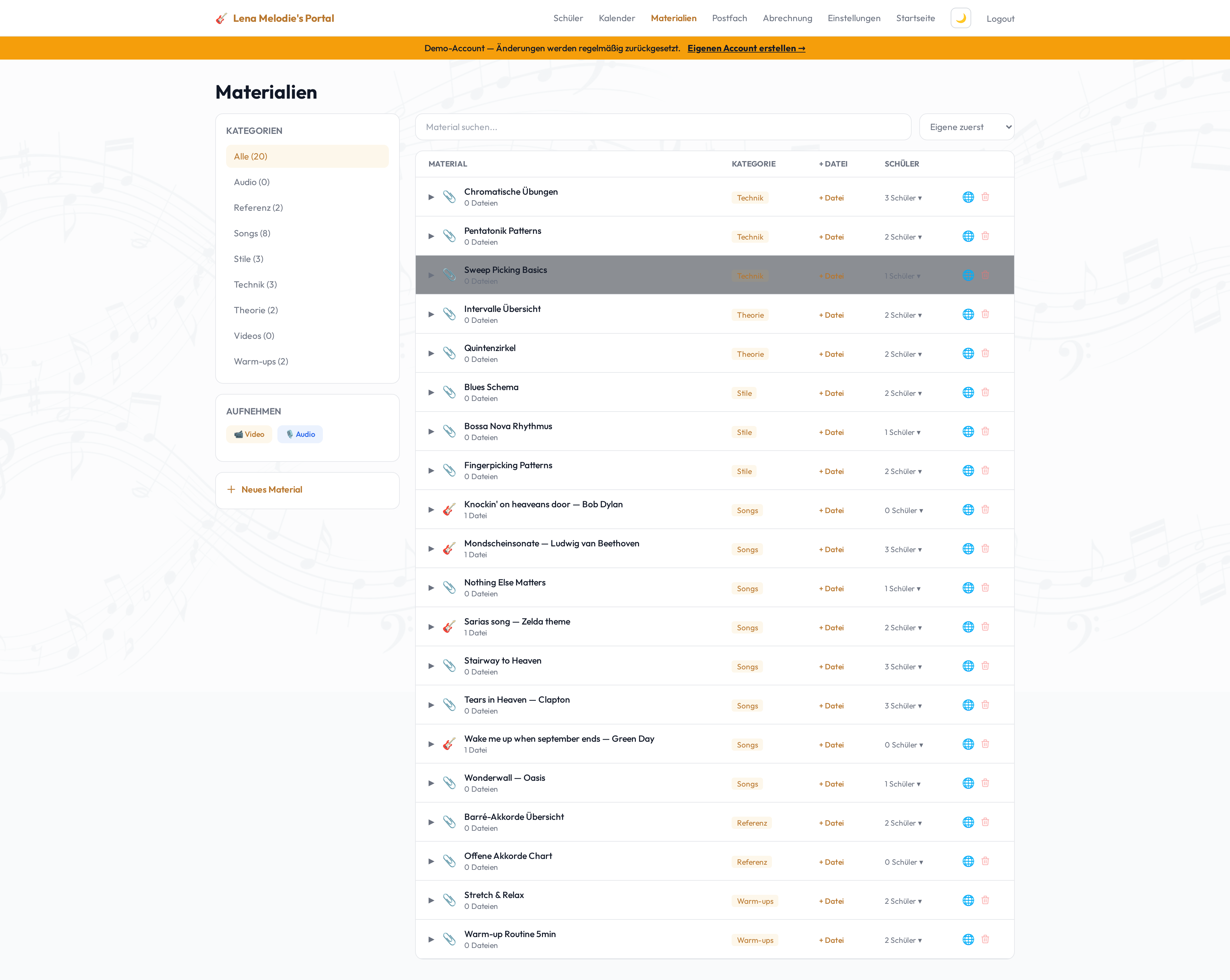Click paperclip icon next to Quintenzirkel
Viewport: 1230px width, 980px height.
point(449,354)
